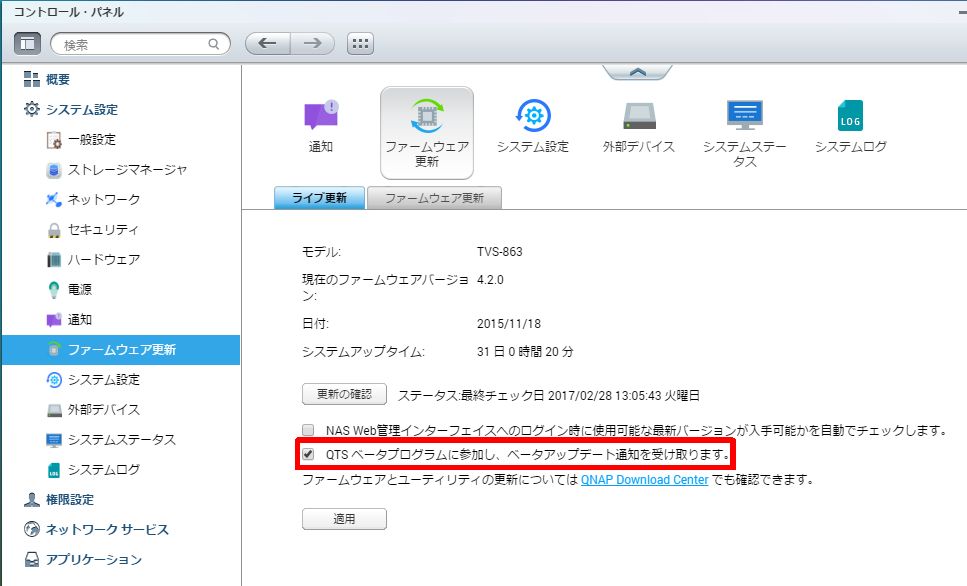This screenshot has height=586, width=967.
Task: Go forward with the right arrow button
Action: (313, 43)
